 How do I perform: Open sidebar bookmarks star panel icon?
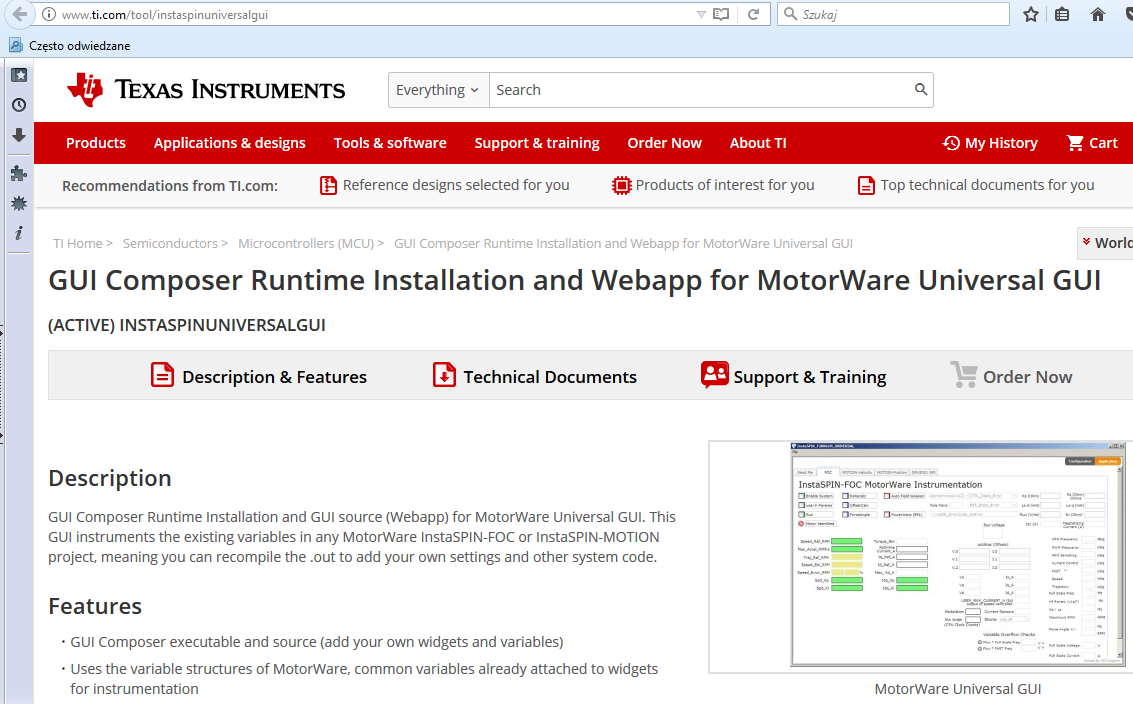(19, 75)
